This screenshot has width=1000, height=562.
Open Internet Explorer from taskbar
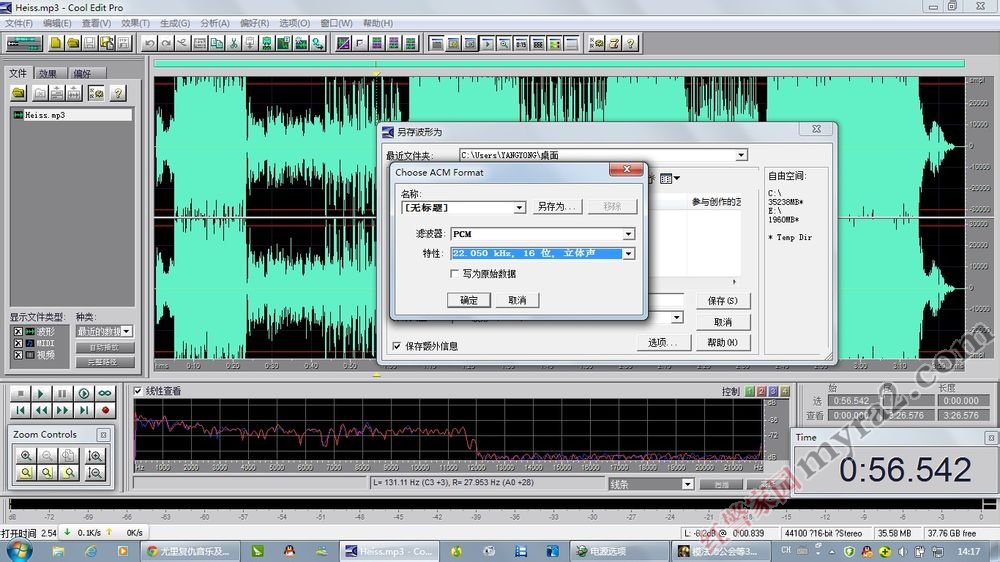coord(91,551)
